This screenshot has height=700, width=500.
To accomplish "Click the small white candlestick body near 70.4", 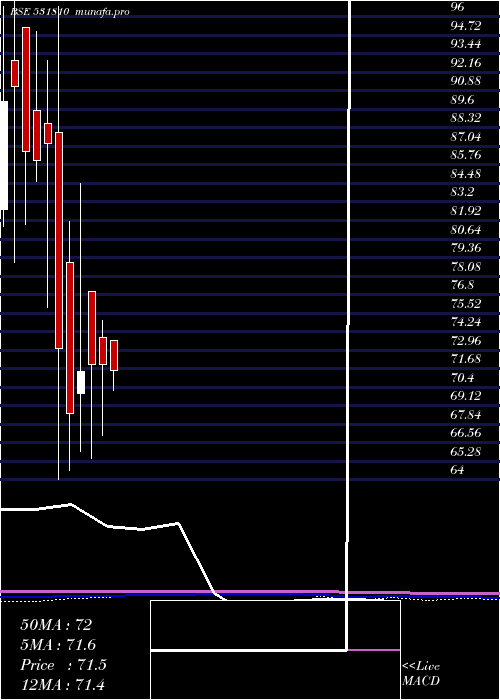I will (81, 382).
